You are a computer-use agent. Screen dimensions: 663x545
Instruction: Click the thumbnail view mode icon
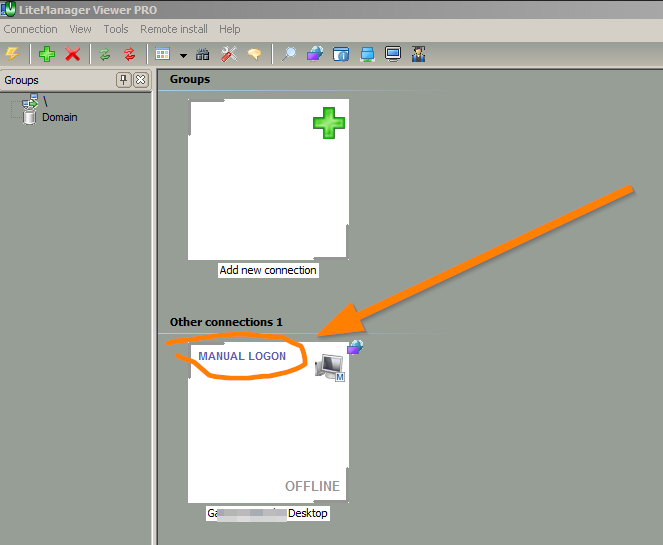[162, 54]
